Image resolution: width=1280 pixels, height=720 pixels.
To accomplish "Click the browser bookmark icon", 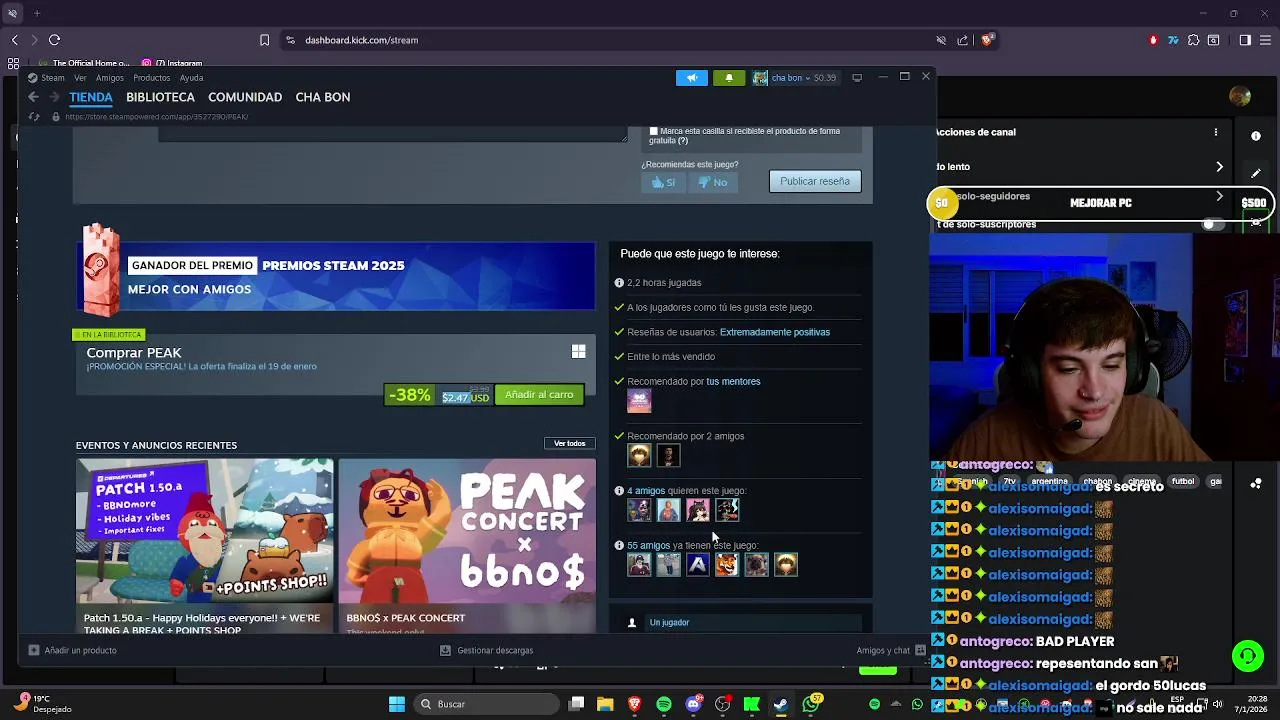I will tap(264, 40).
